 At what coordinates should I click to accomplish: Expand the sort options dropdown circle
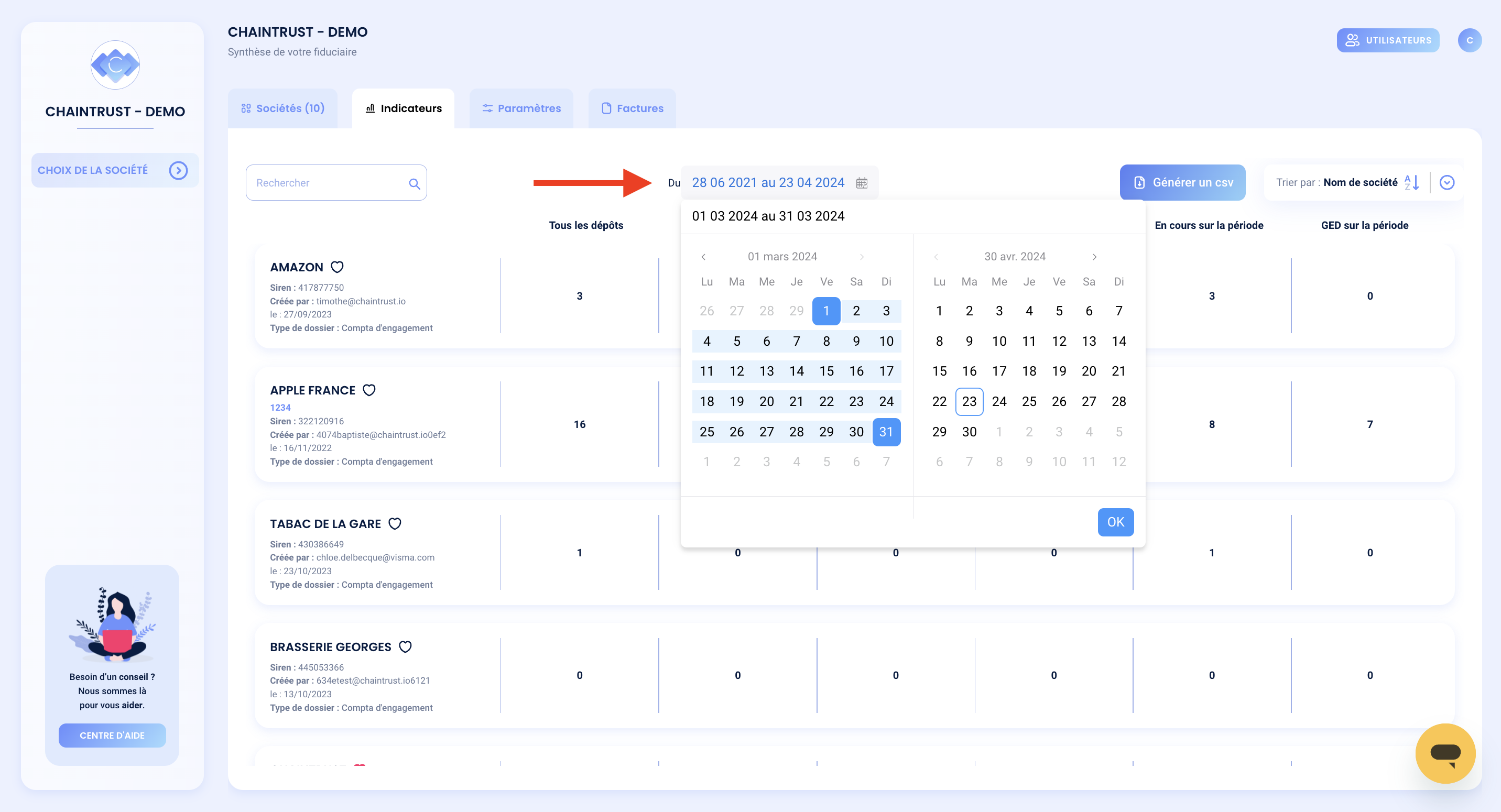[x=1447, y=182]
